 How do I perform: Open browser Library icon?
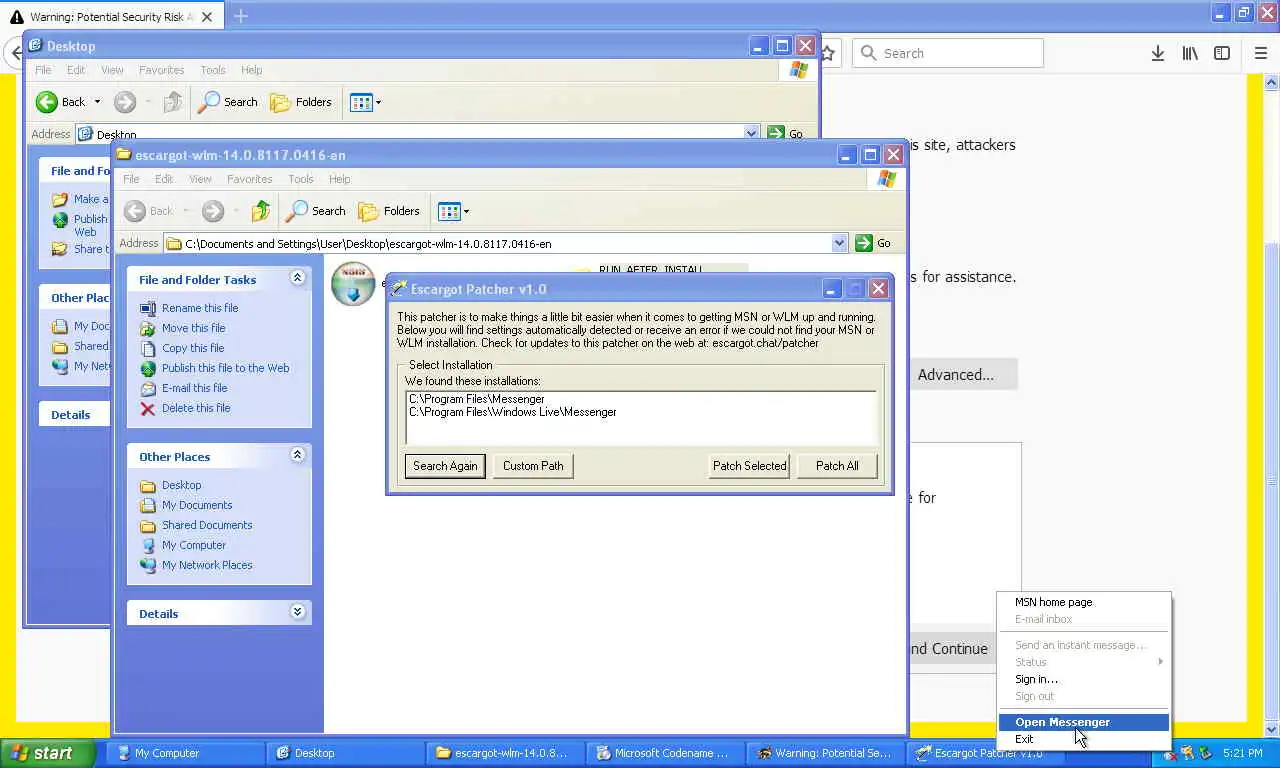tap(1190, 53)
